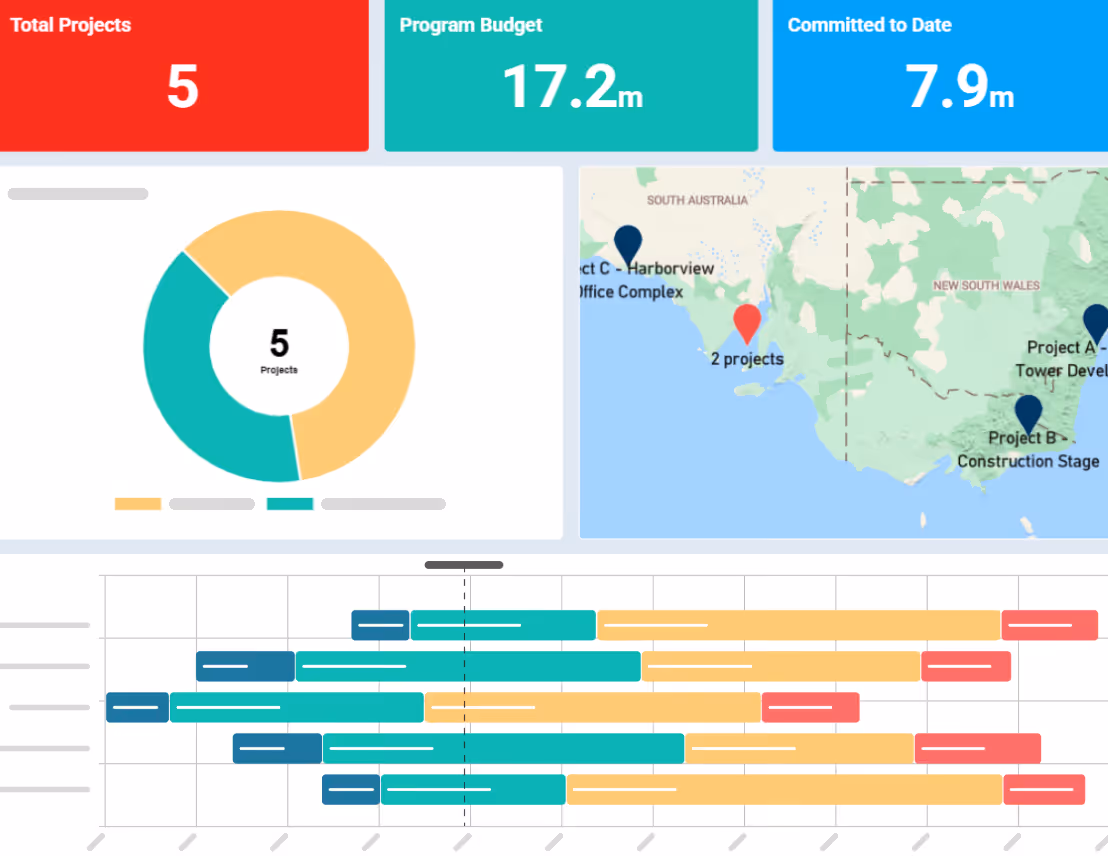Click the teal bar in the bottom Gantt row
The width and height of the screenshot is (1108, 856).
tap(472, 789)
